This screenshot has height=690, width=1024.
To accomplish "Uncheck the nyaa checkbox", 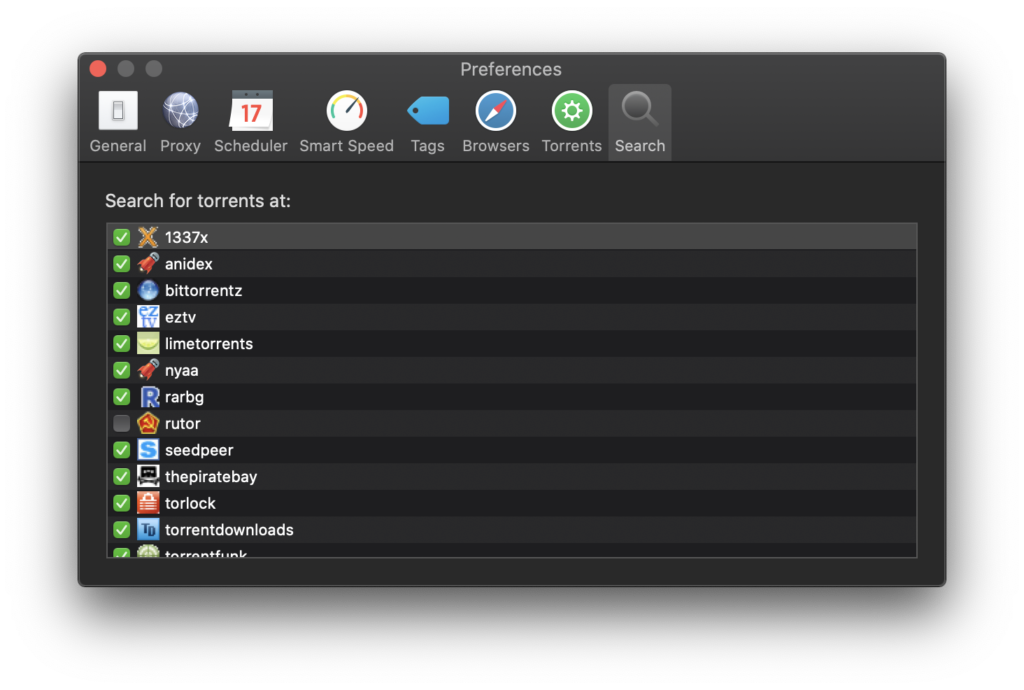I will pos(121,370).
